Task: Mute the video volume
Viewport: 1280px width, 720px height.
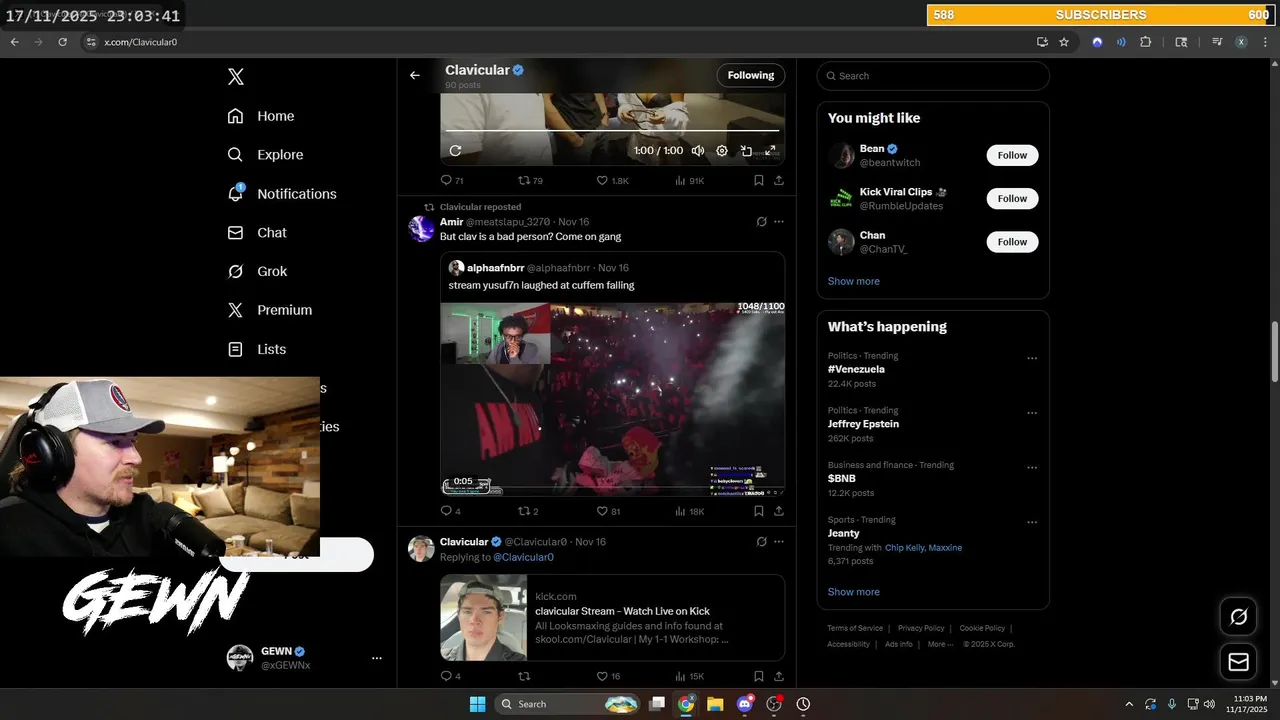Action: [x=698, y=151]
